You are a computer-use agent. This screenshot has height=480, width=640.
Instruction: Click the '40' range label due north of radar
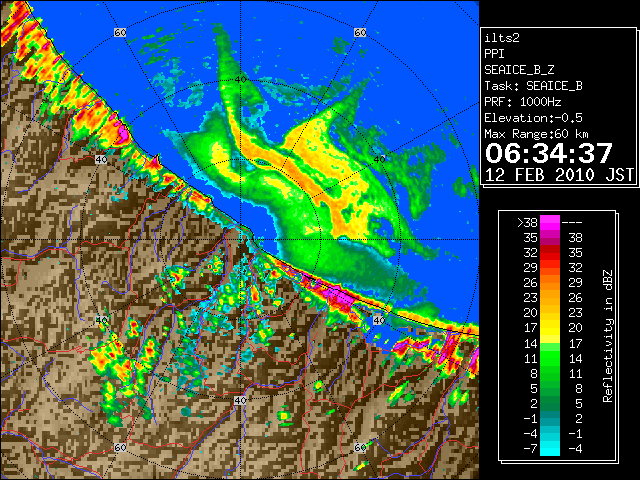(x=240, y=79)
